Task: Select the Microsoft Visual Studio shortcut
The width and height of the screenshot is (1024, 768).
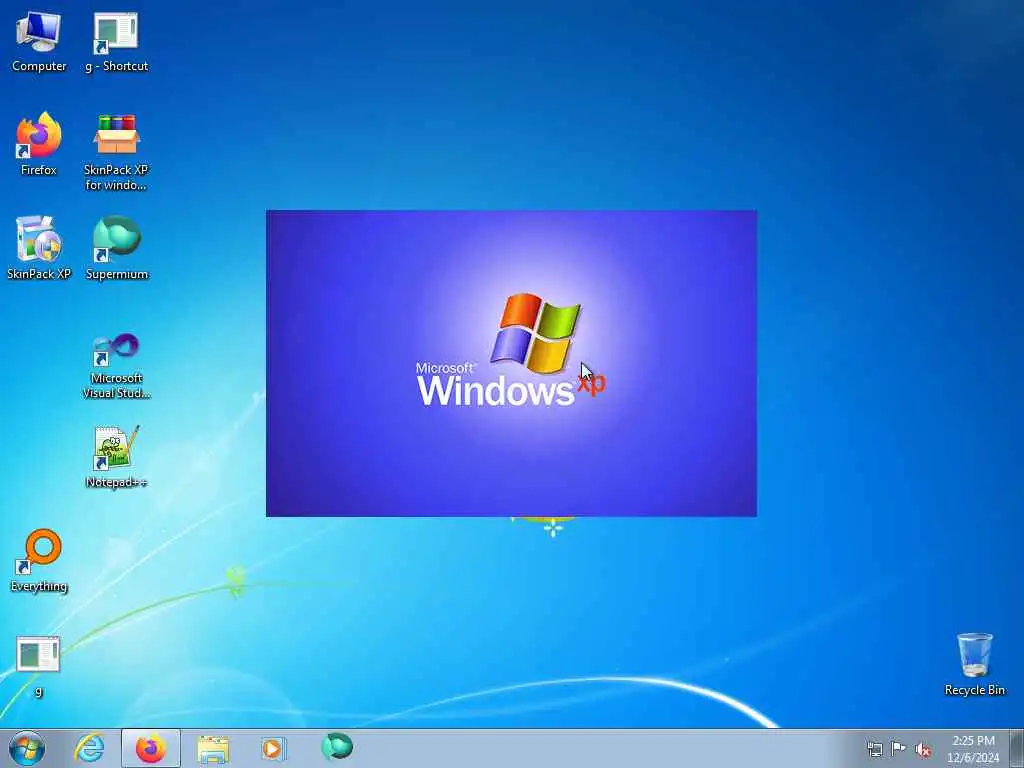Action: pos(116,366)
